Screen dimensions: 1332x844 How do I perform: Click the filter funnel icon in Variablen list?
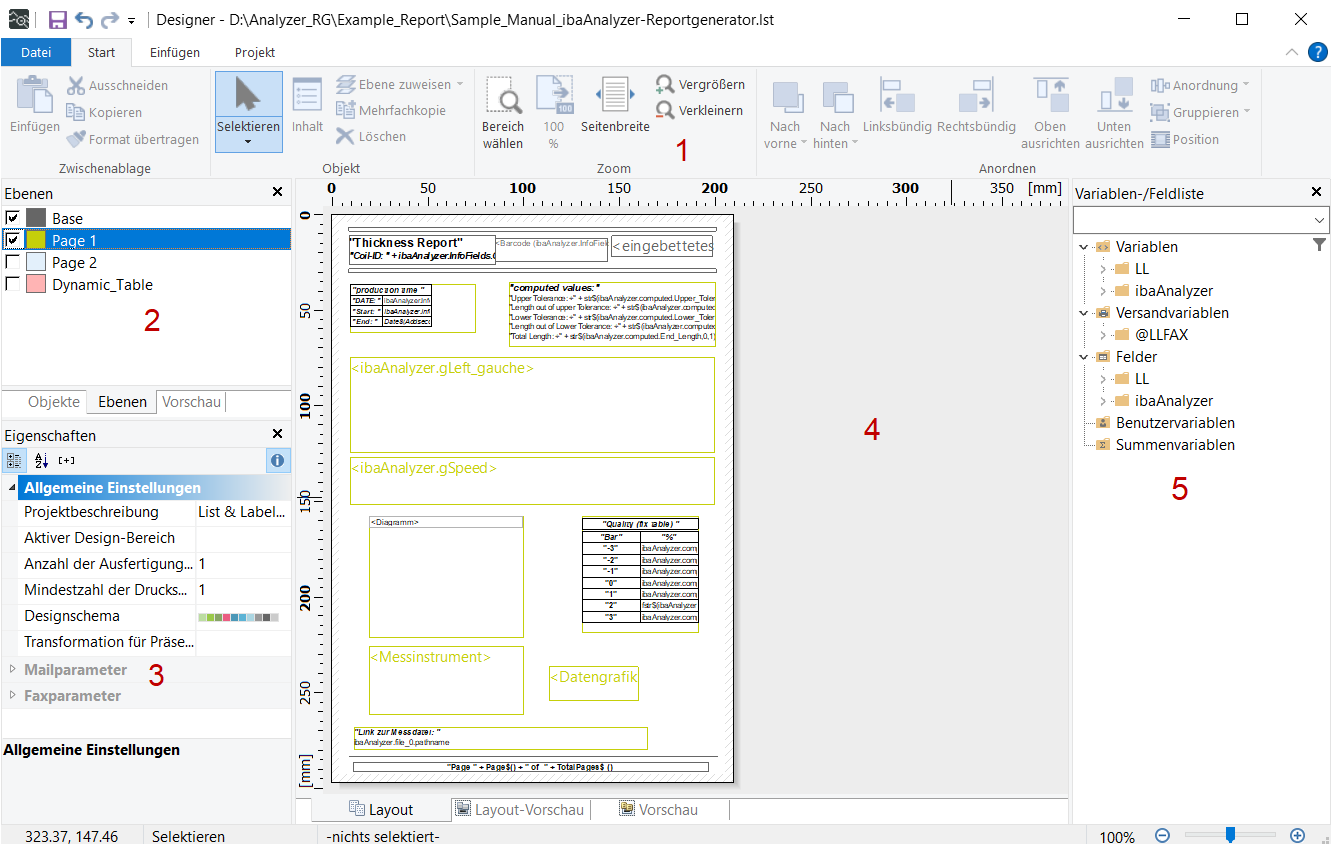point(1319,245)
